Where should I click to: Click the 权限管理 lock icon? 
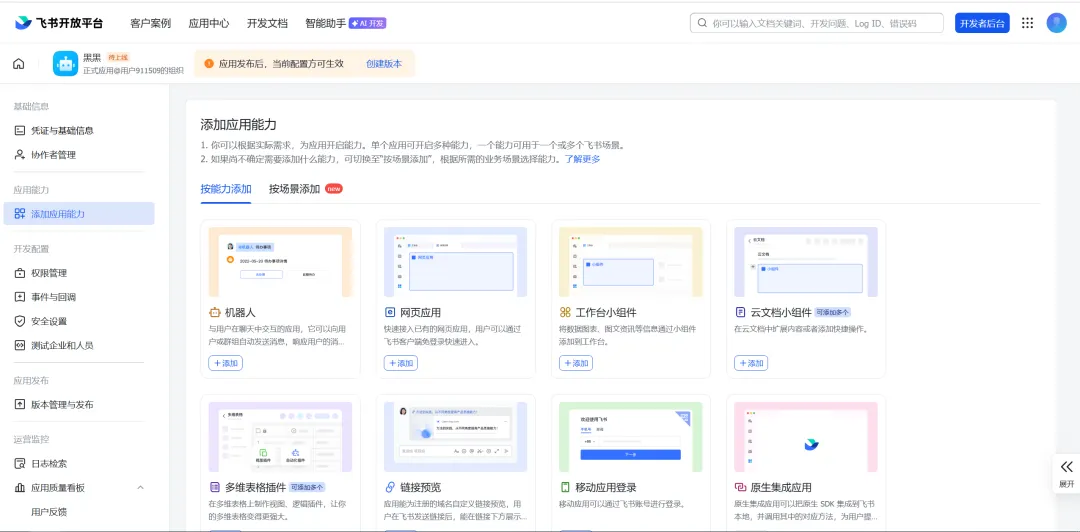coord(20,273)
